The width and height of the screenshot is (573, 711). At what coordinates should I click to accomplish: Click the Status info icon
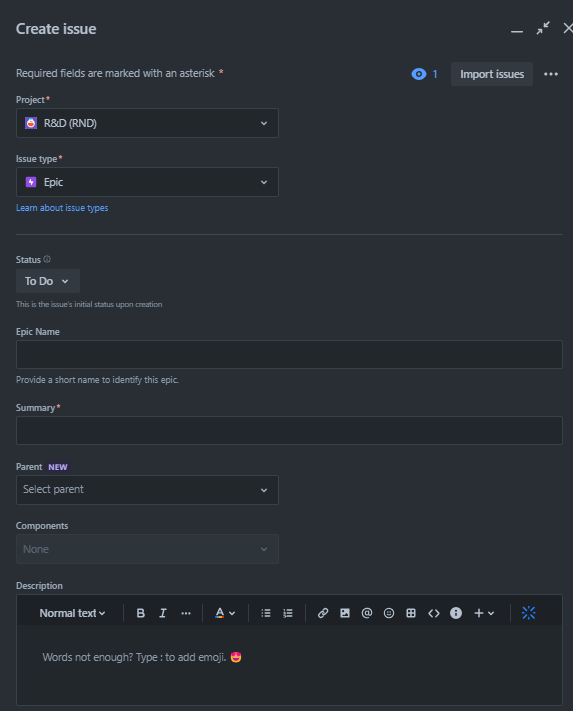coord(47,259)
